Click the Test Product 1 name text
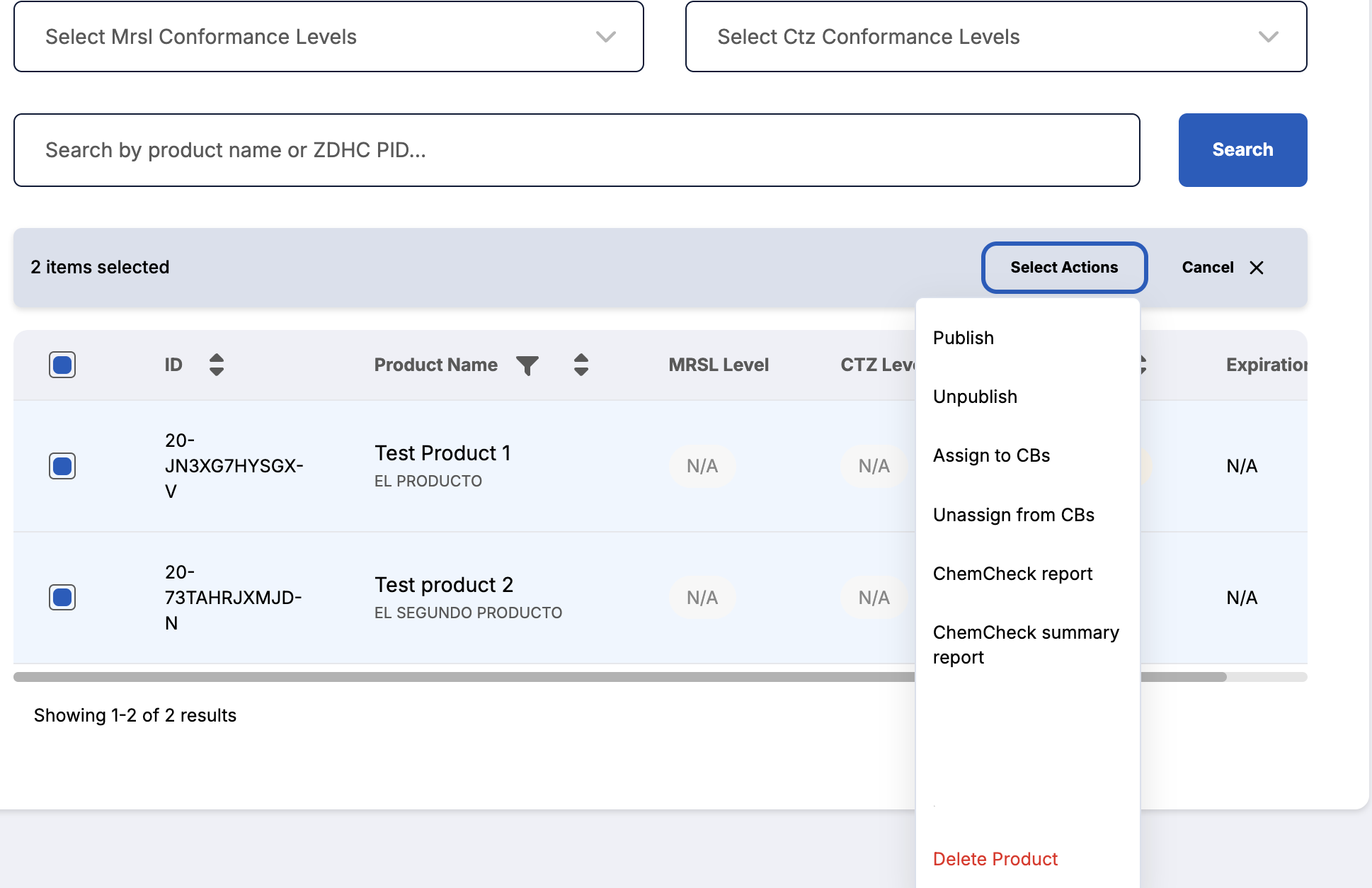1372x888 pixels. click(x=442, y=453)
